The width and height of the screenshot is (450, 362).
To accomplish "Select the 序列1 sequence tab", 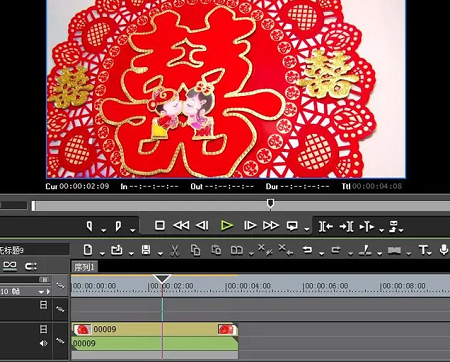I will click(x=84, y=267).
